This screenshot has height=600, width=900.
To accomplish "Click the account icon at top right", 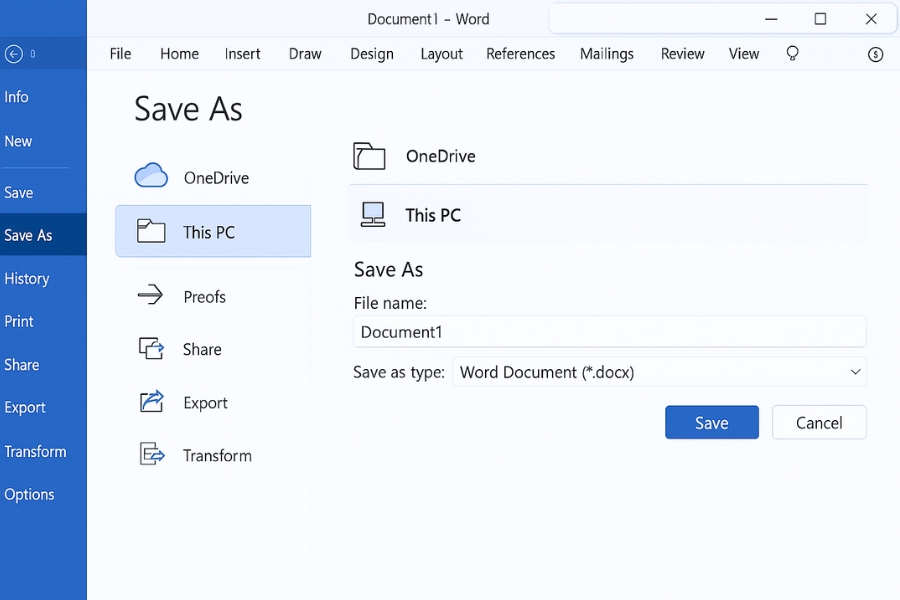I will [875, 54].
